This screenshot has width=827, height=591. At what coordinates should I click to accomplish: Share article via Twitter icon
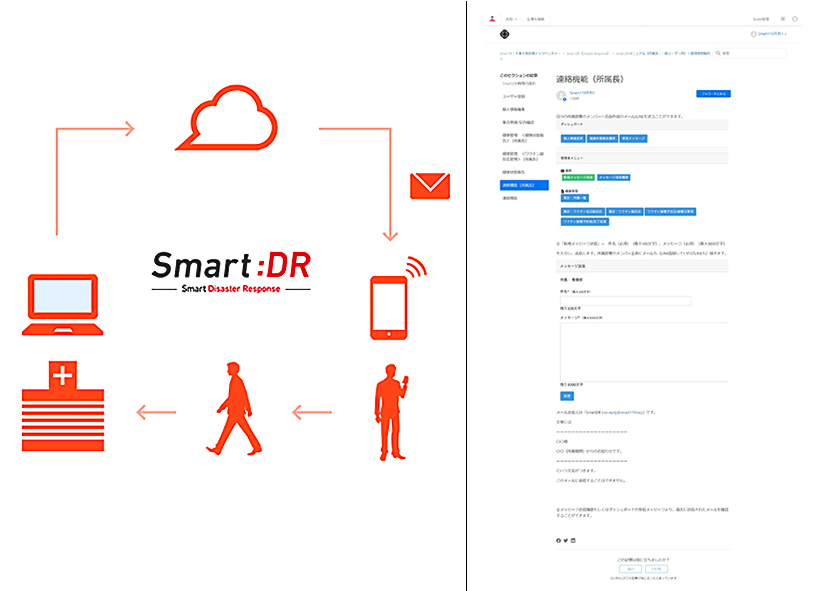coord(566,540)
